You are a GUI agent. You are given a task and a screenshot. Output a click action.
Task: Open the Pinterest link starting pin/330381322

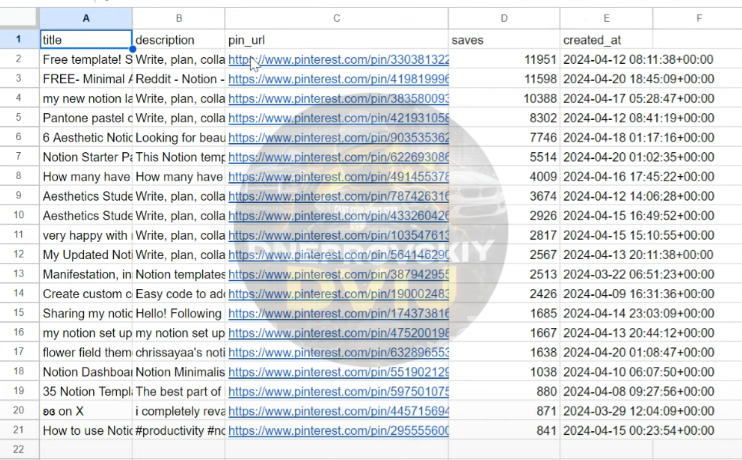338,60
